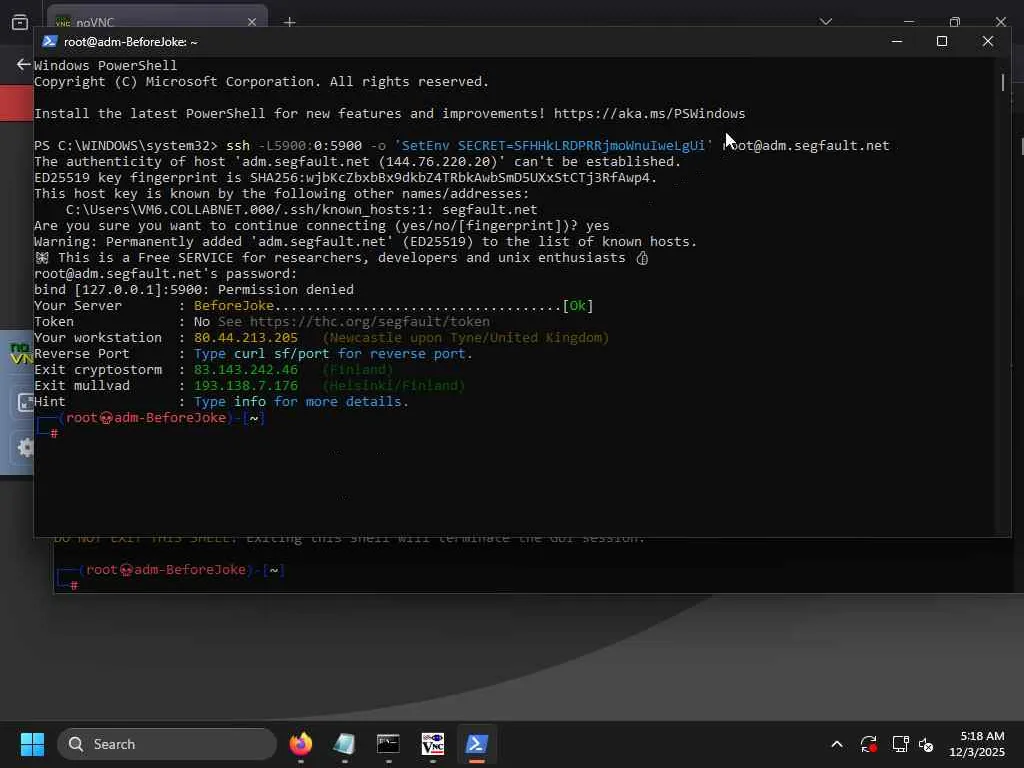This screenshot has width=1024, height=768.
Task: Open the Windows Start menu
Action: [32, 744]
